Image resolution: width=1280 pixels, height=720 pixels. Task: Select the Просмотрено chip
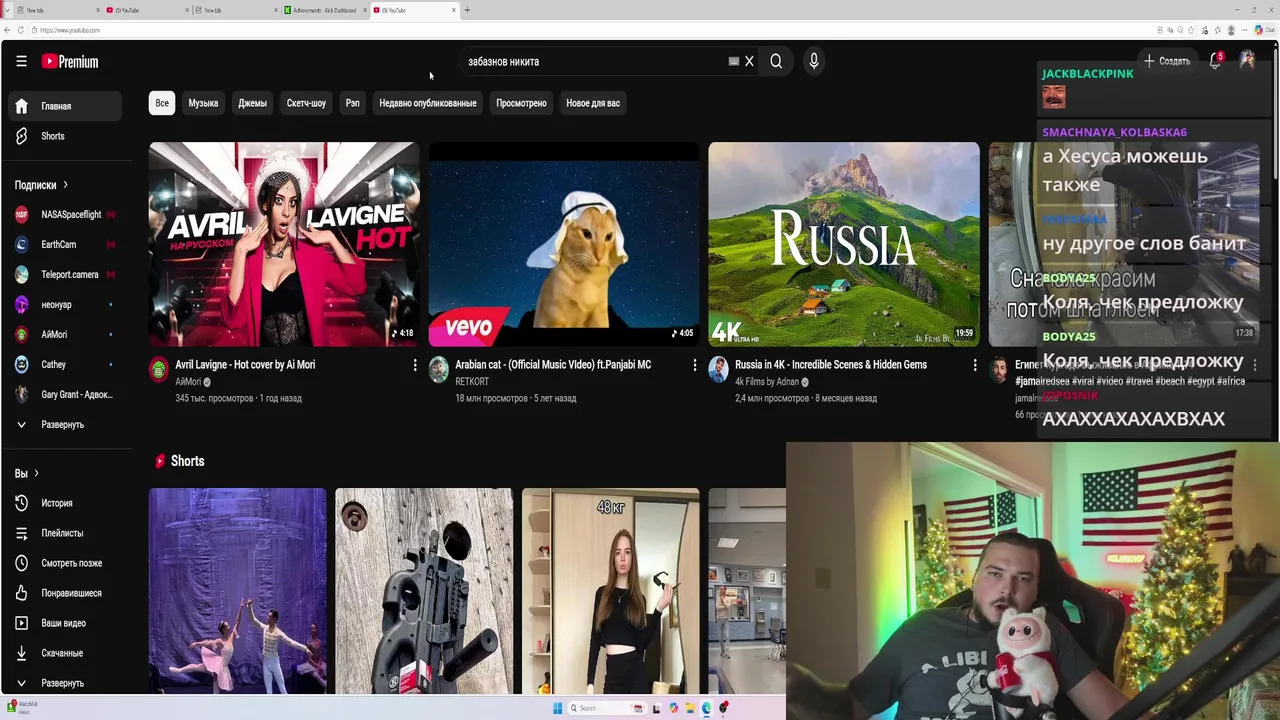tap(521, 103)
